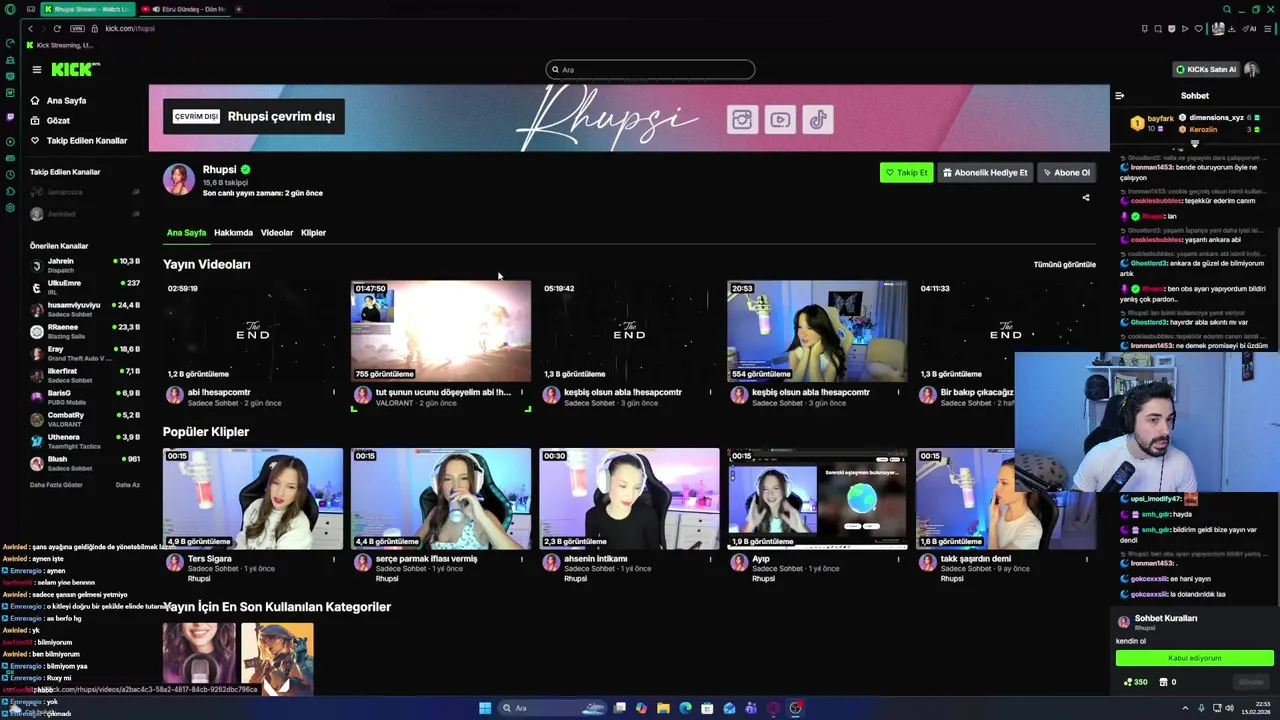Play the ahsenin intikamı clip

click(629, 498)
